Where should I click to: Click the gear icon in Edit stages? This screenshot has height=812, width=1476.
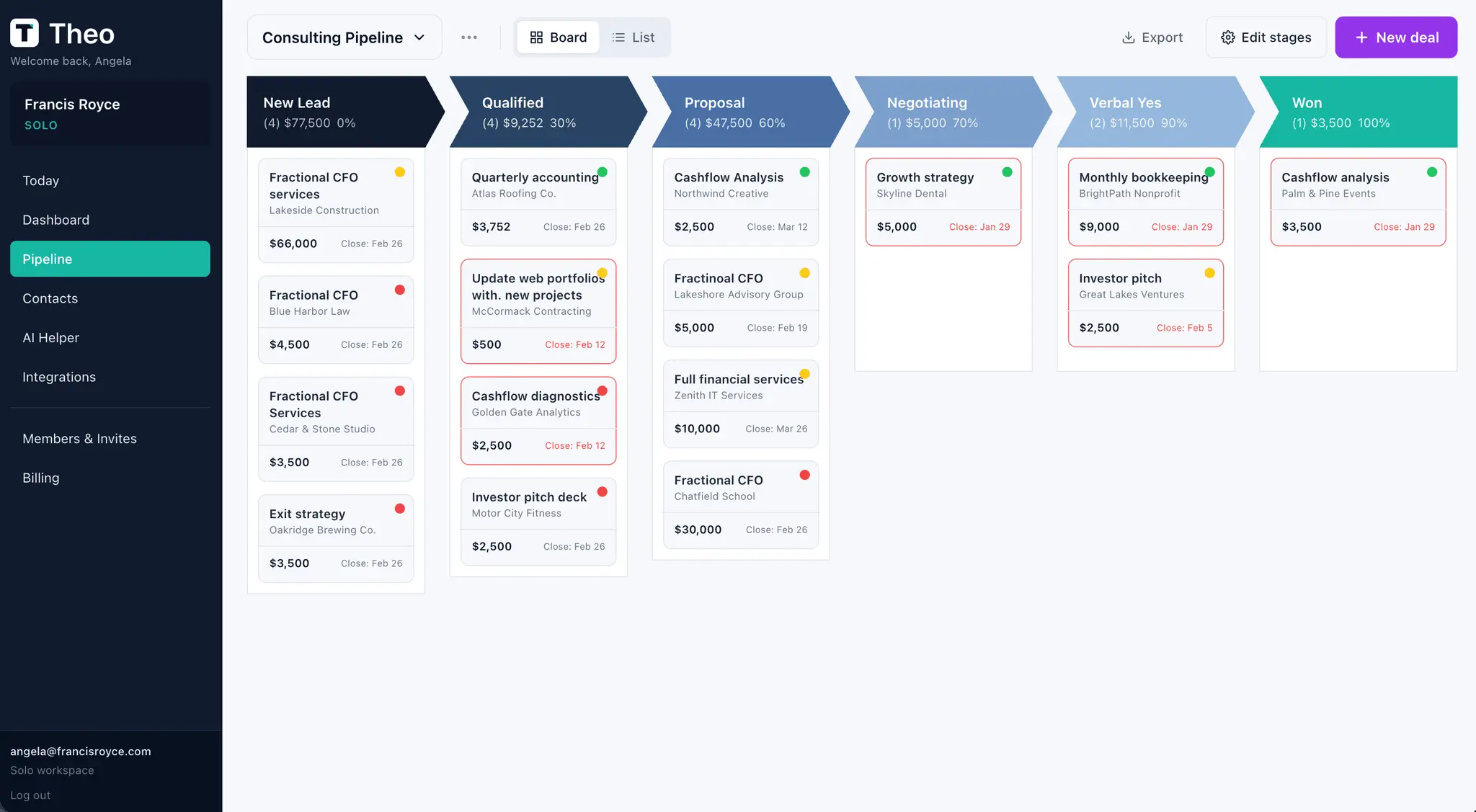coord(1228,37)
